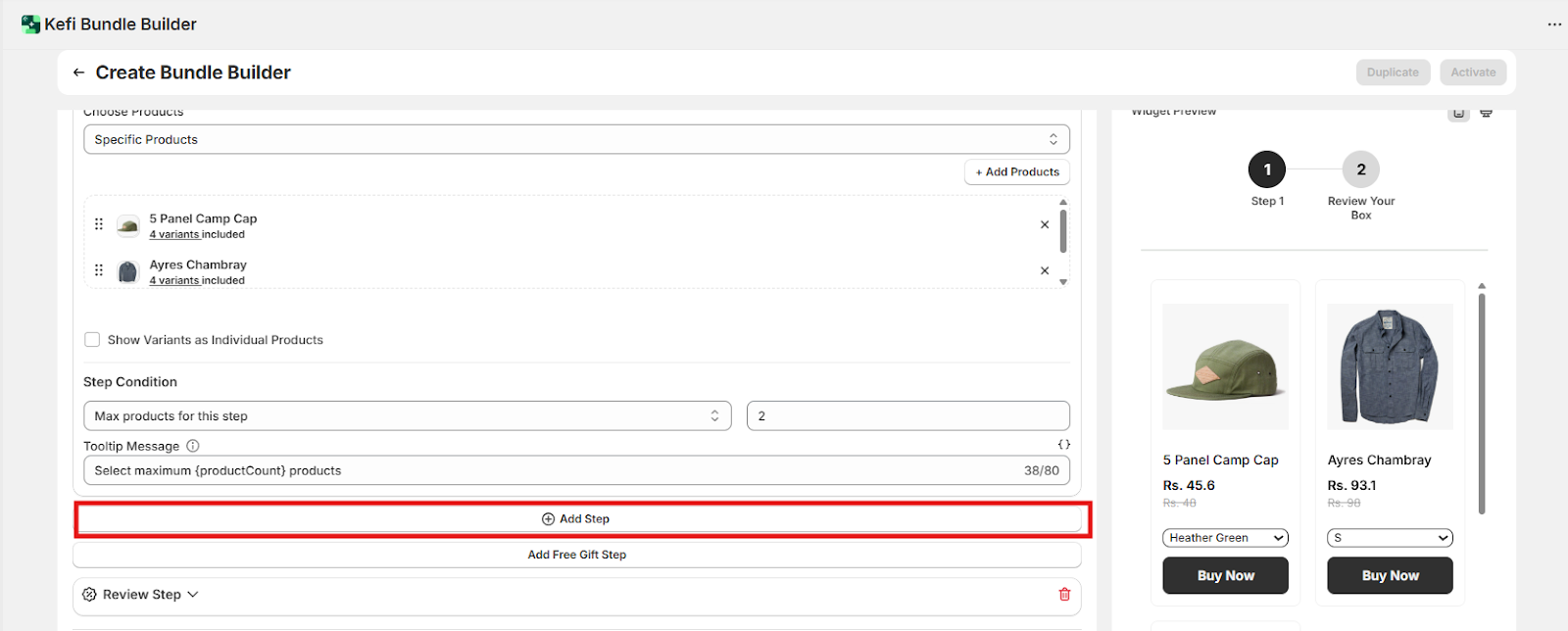Select Step 1 in widget preview
1568x631 pixels.
coord(1267,170)
